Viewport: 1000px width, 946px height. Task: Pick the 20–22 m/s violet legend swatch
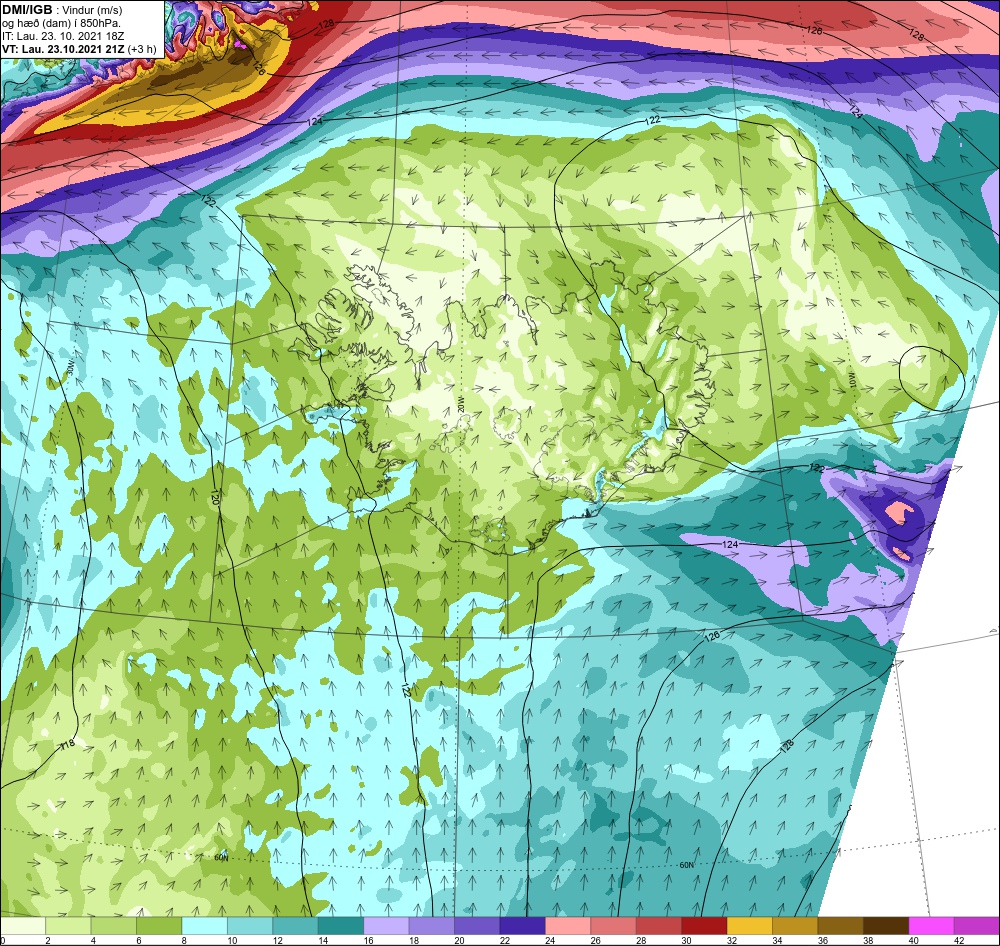click(477, 926)
